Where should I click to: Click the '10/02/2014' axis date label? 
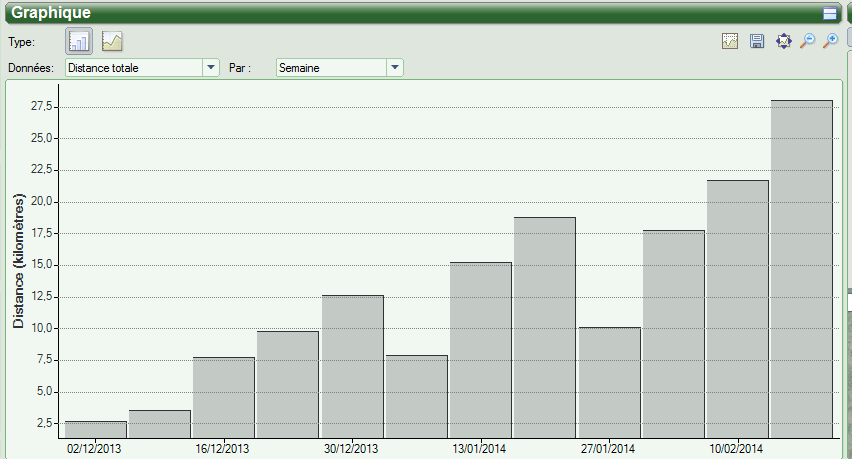click(x=736, y=449)
